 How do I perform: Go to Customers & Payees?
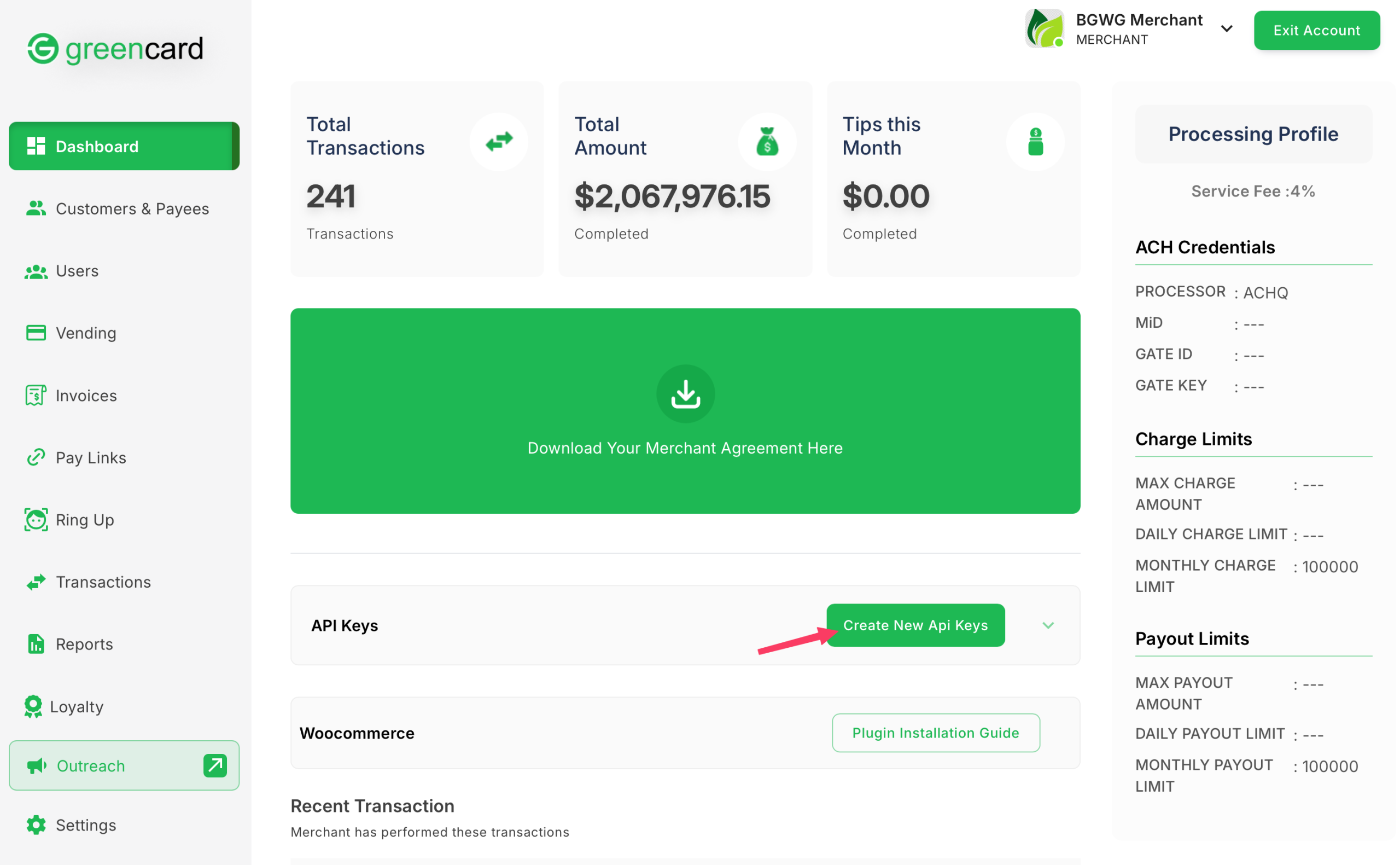click(131, 208)
